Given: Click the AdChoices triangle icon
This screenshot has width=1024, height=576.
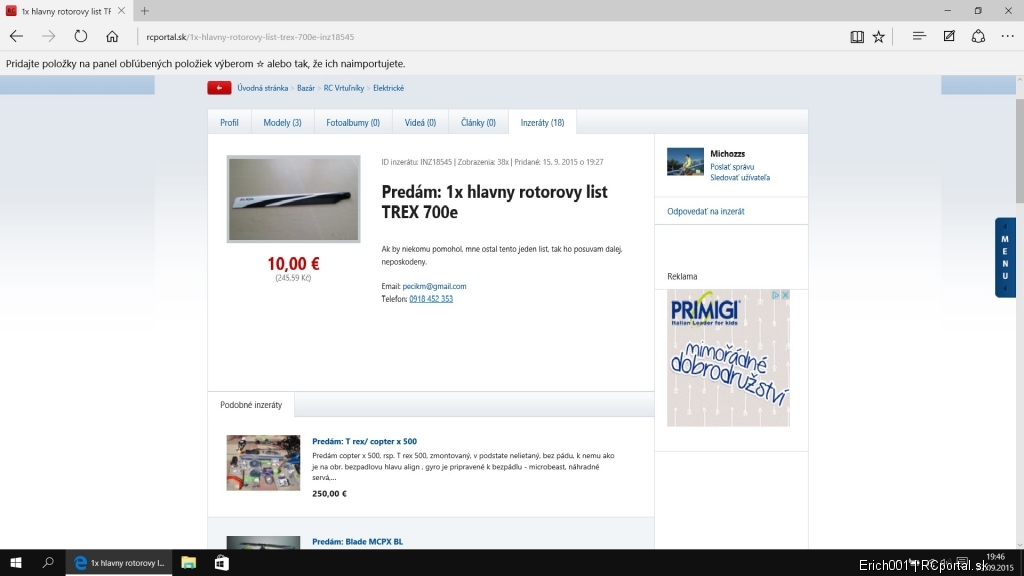Looking at the screenshot, I should (x=776, y=295).
